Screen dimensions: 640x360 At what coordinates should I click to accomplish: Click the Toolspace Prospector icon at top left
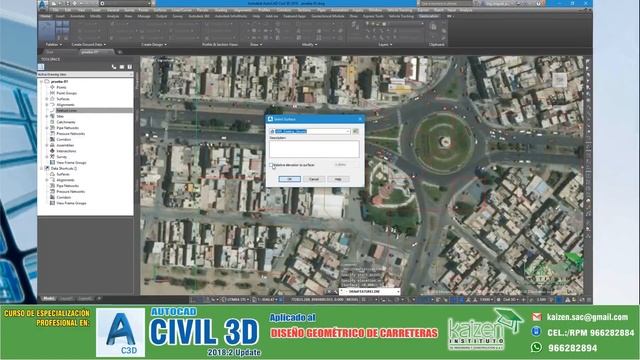41,67
